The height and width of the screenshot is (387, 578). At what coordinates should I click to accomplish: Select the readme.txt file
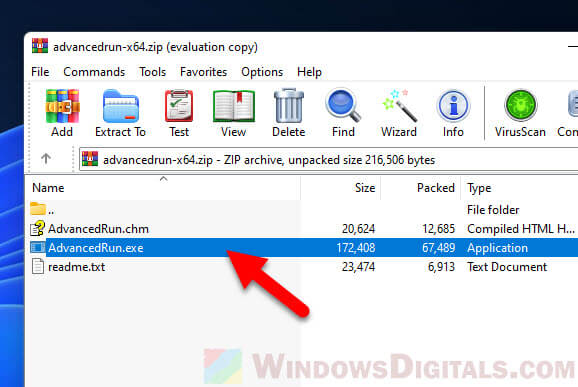click(x=76, y=267)
